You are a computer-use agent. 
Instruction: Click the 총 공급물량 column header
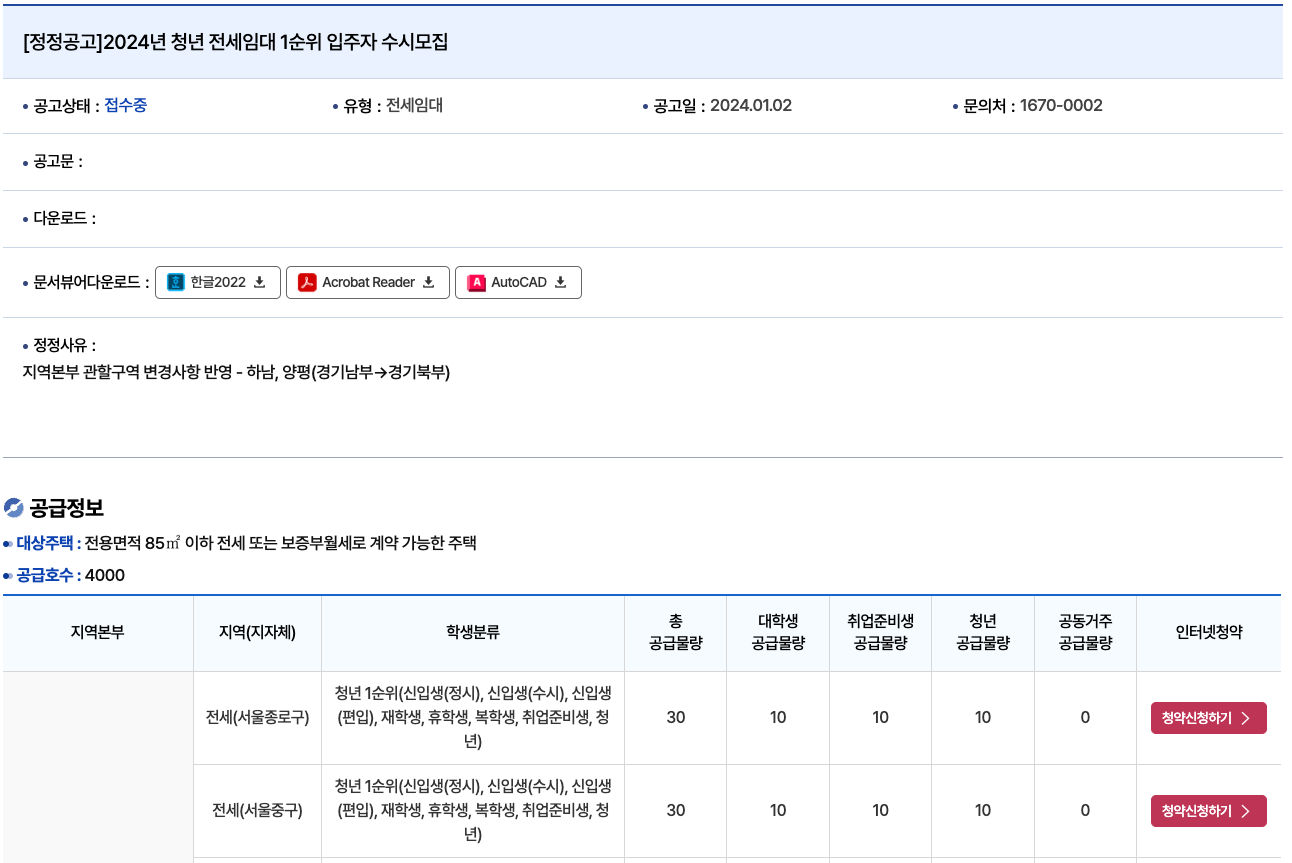676,632
